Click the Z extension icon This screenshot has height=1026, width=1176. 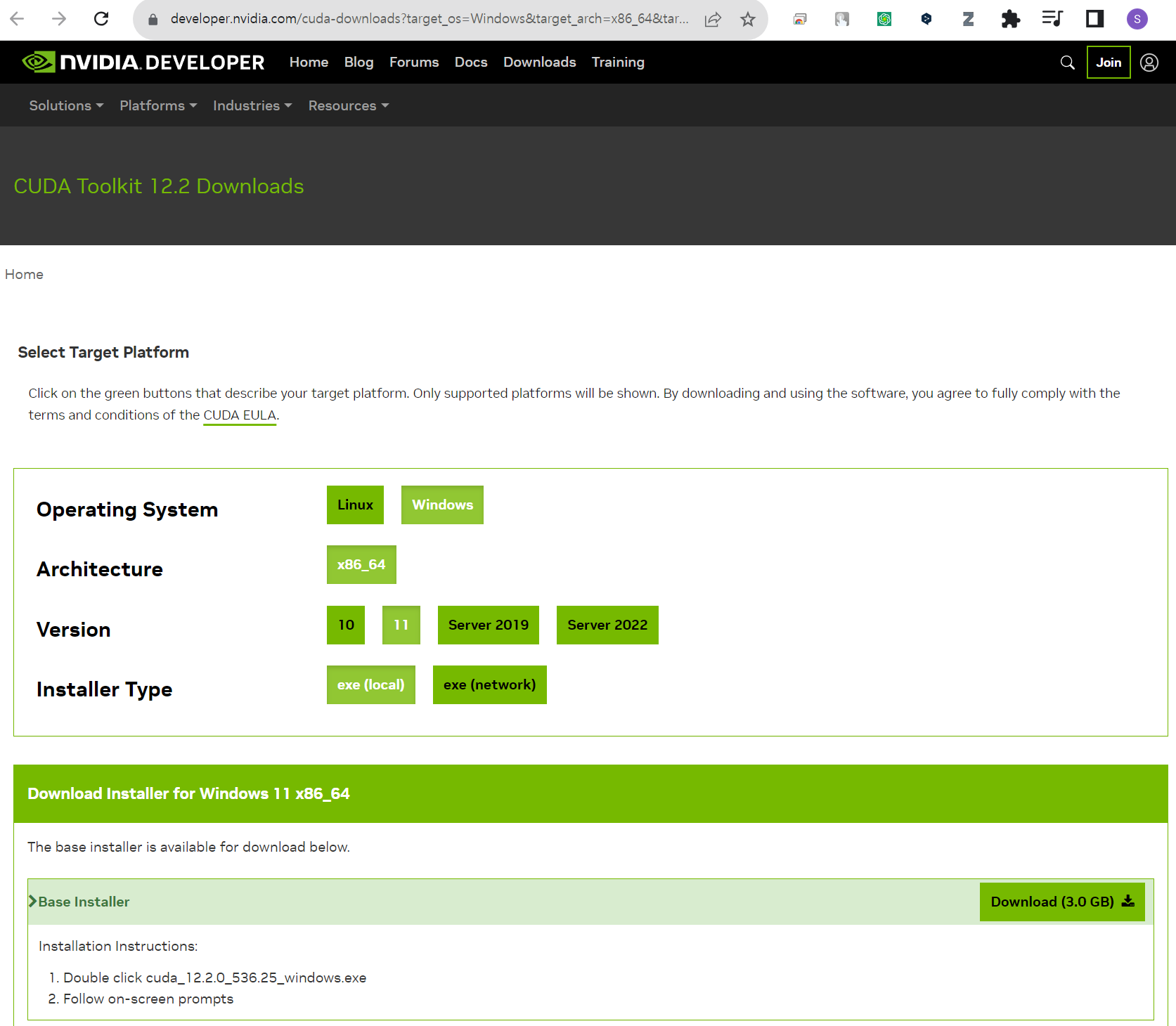pos(968,19)
